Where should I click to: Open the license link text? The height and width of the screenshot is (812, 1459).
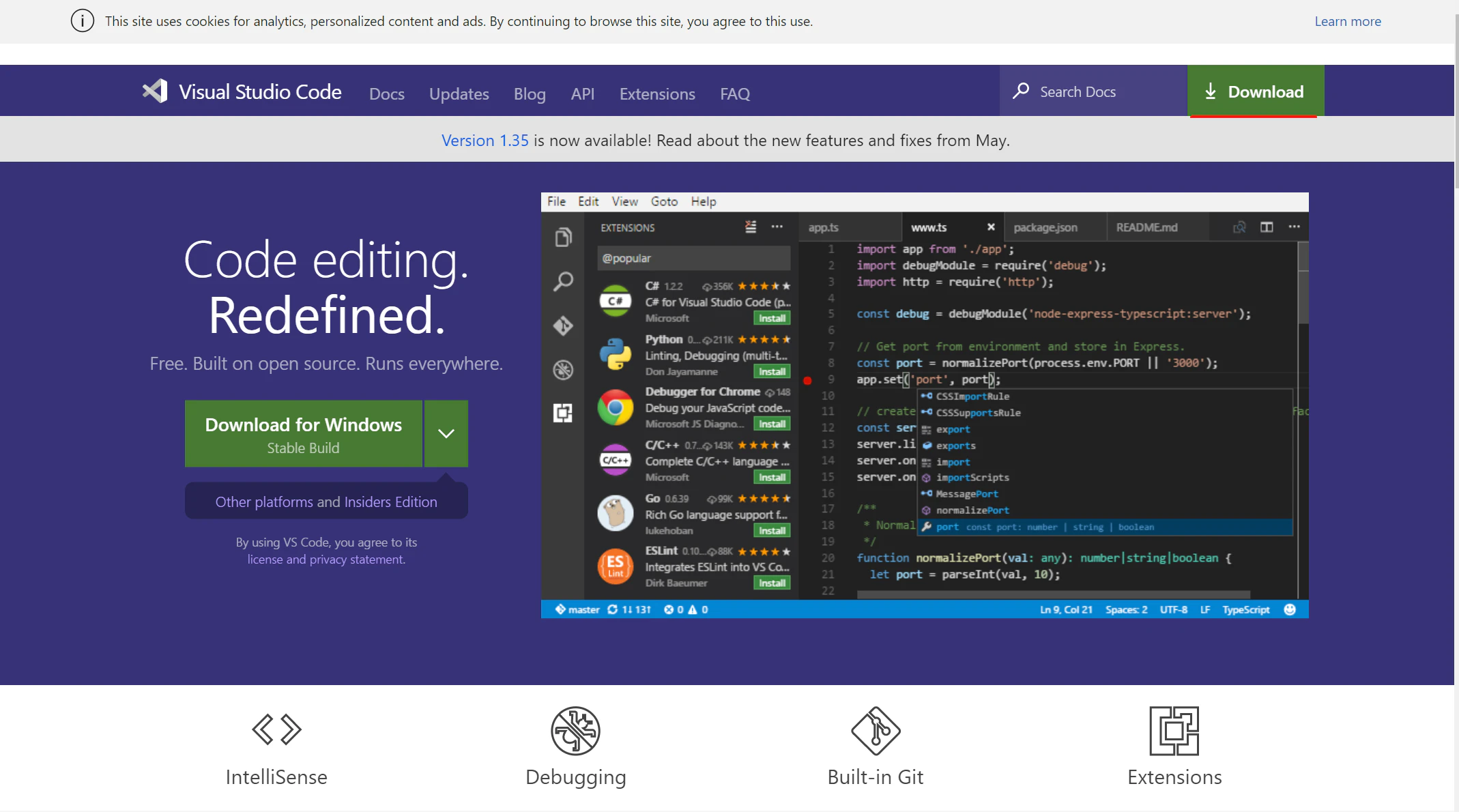pyautogui.click(x=265, y=560)
